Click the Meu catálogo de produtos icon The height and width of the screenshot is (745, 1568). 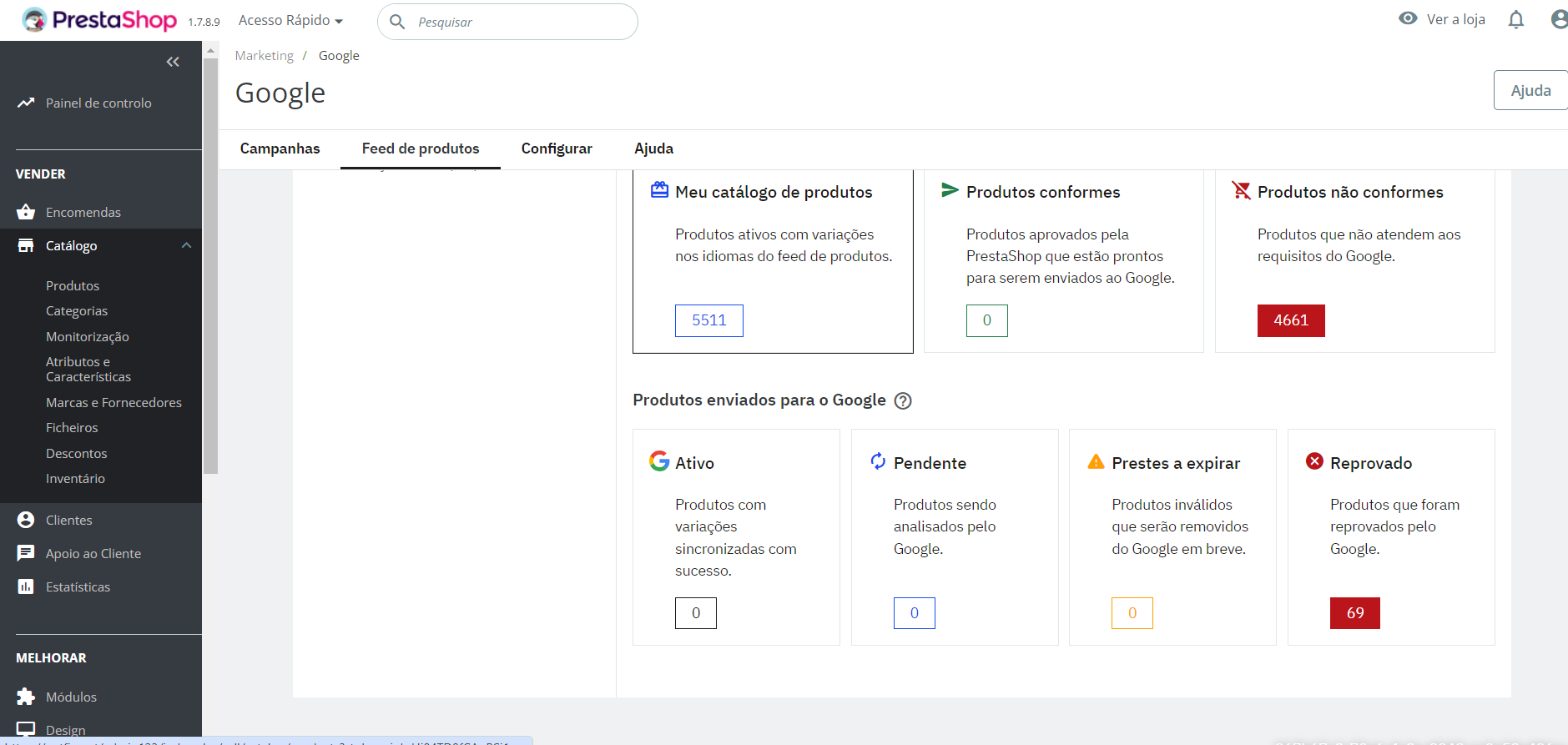tap(659, 190)
